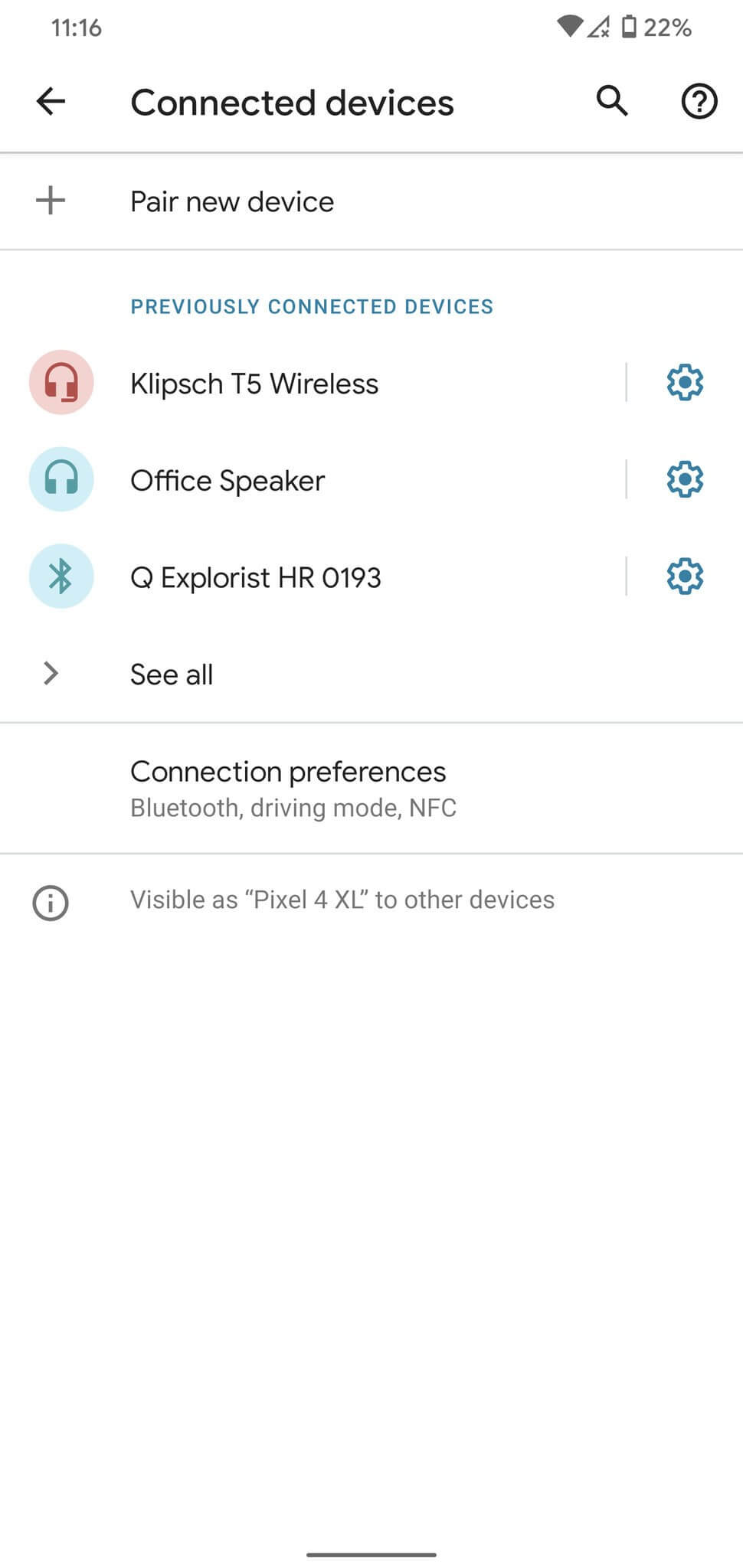Tap See all previously connected devices

(172, 675)
